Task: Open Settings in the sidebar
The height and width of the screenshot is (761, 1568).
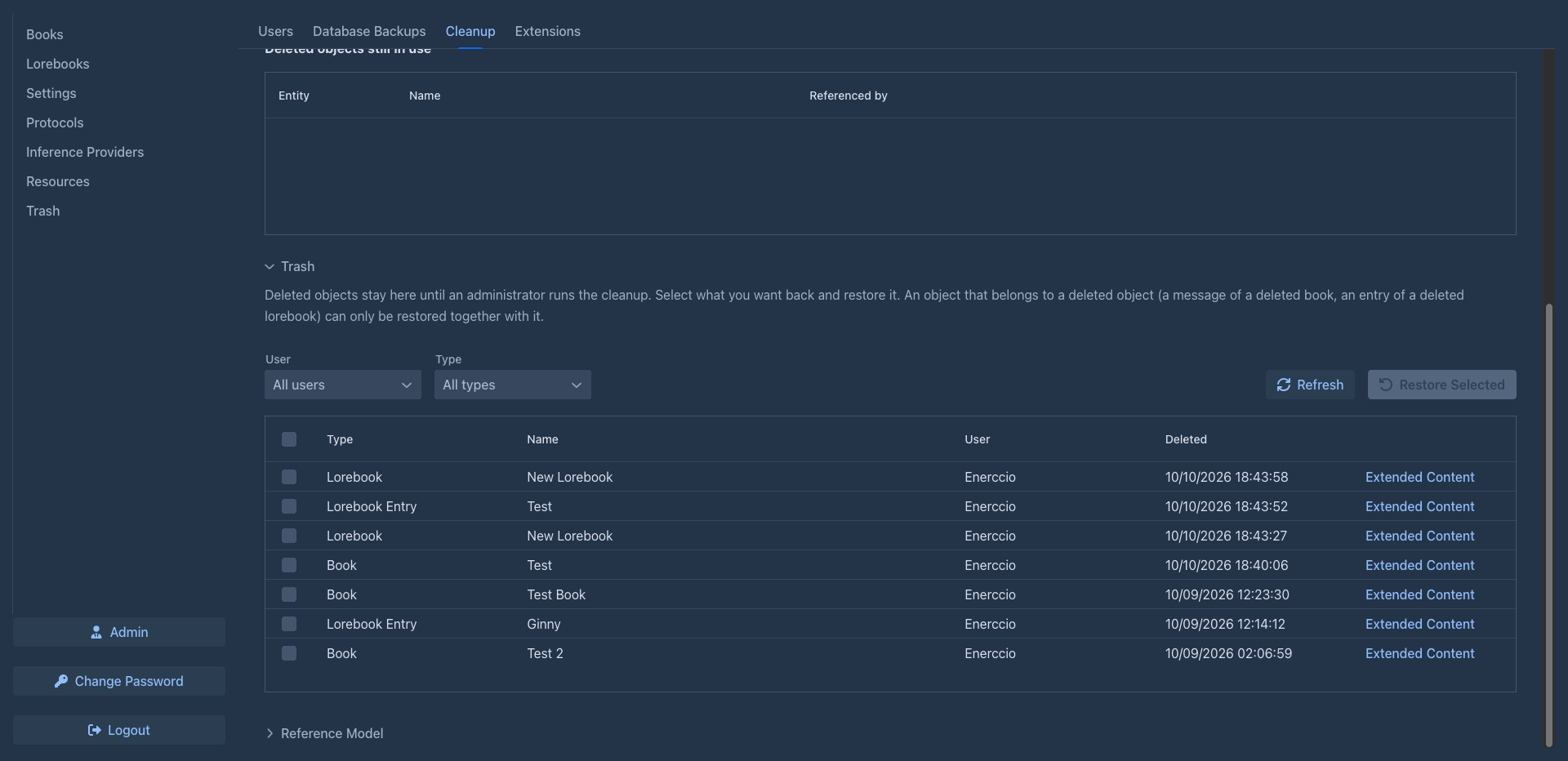Action: 51,93
